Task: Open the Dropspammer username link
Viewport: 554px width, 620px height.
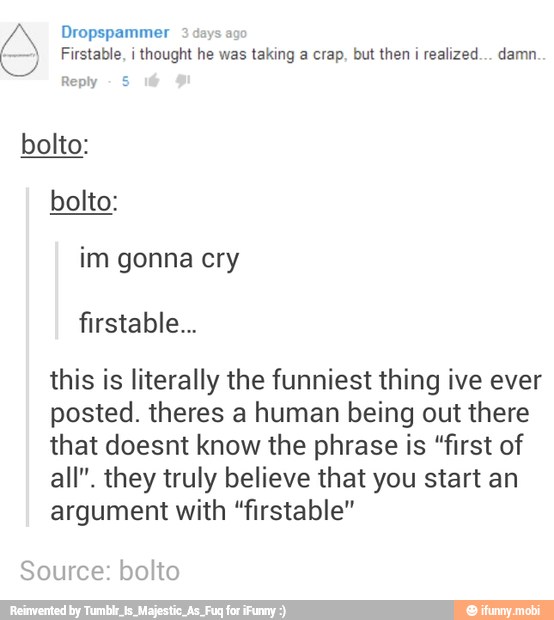Action: pyautogui.click(x=115, y=32)
